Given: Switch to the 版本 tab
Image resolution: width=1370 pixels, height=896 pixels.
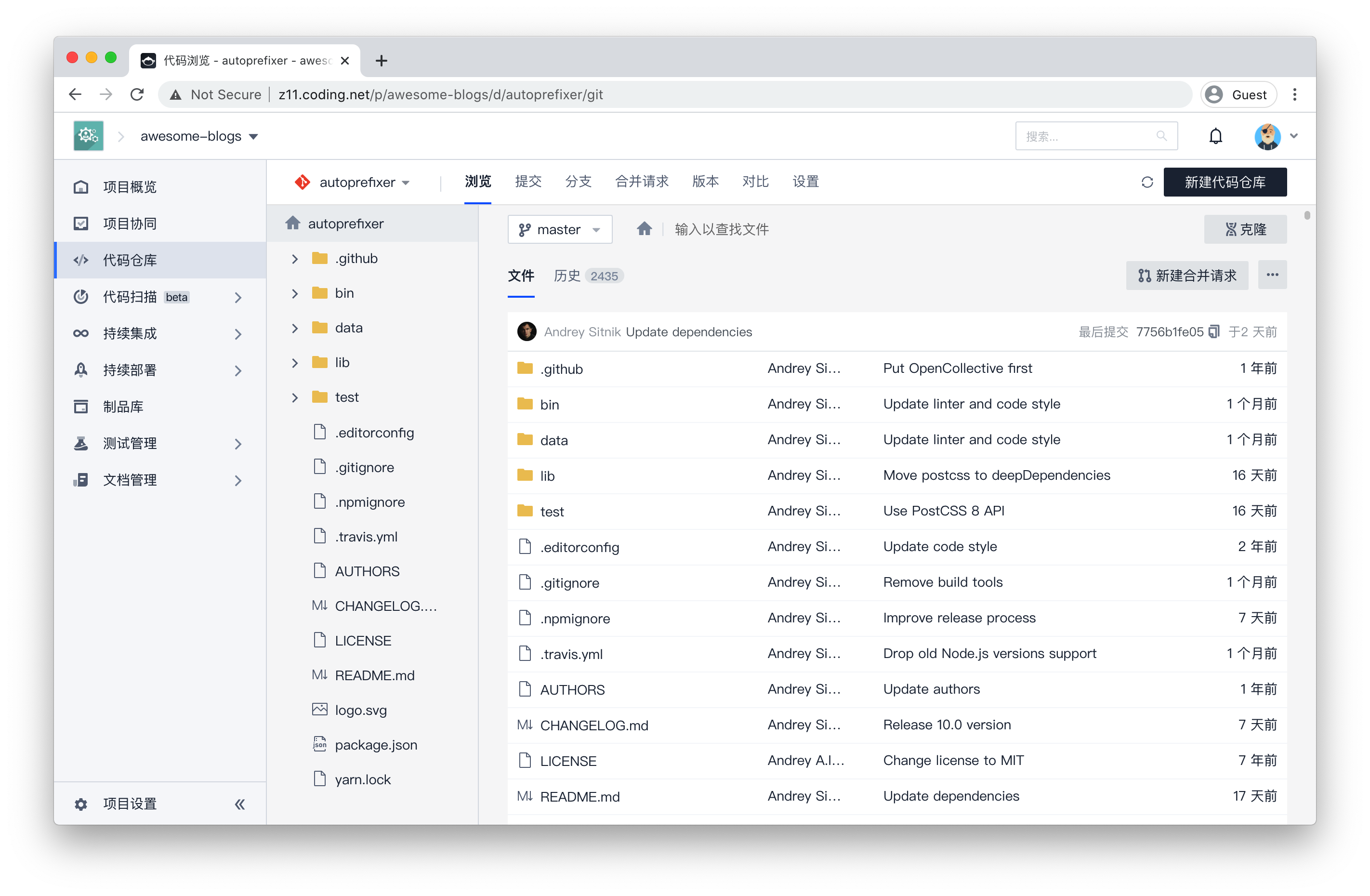Looking at the screenshot, I should [x=705, y=182].
